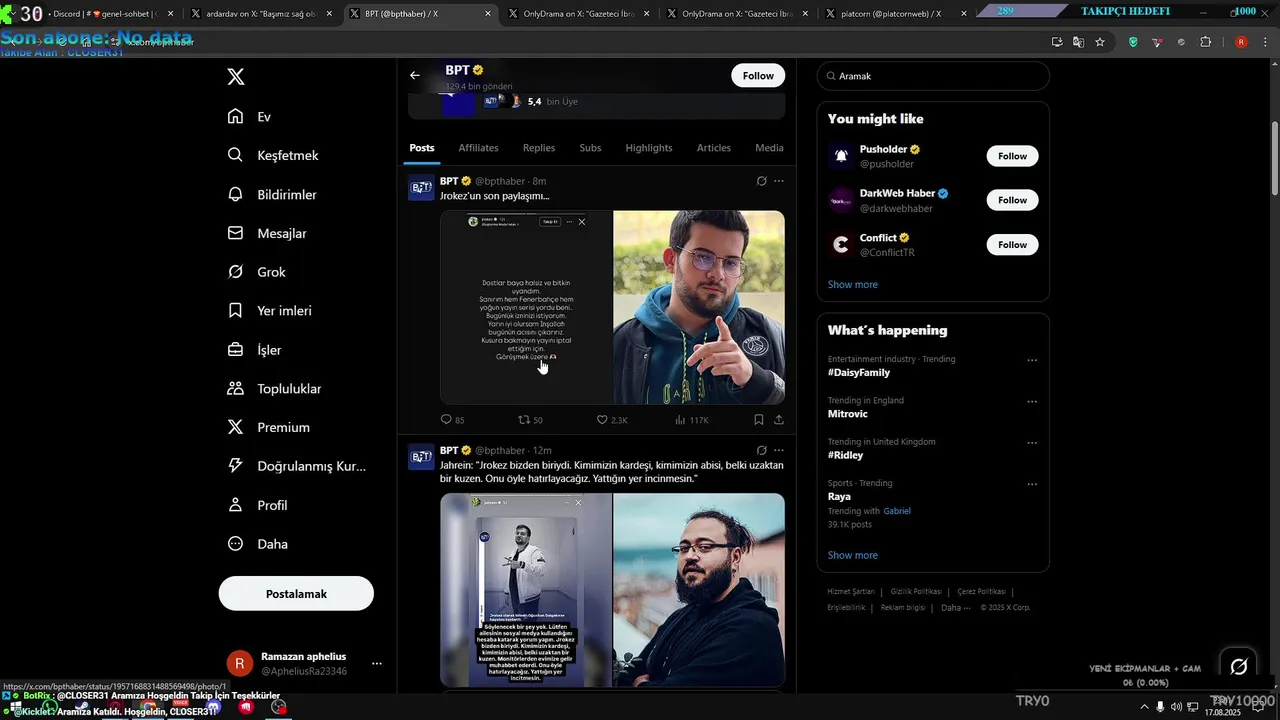Click the back arrow beside BPT

(415, 75)
